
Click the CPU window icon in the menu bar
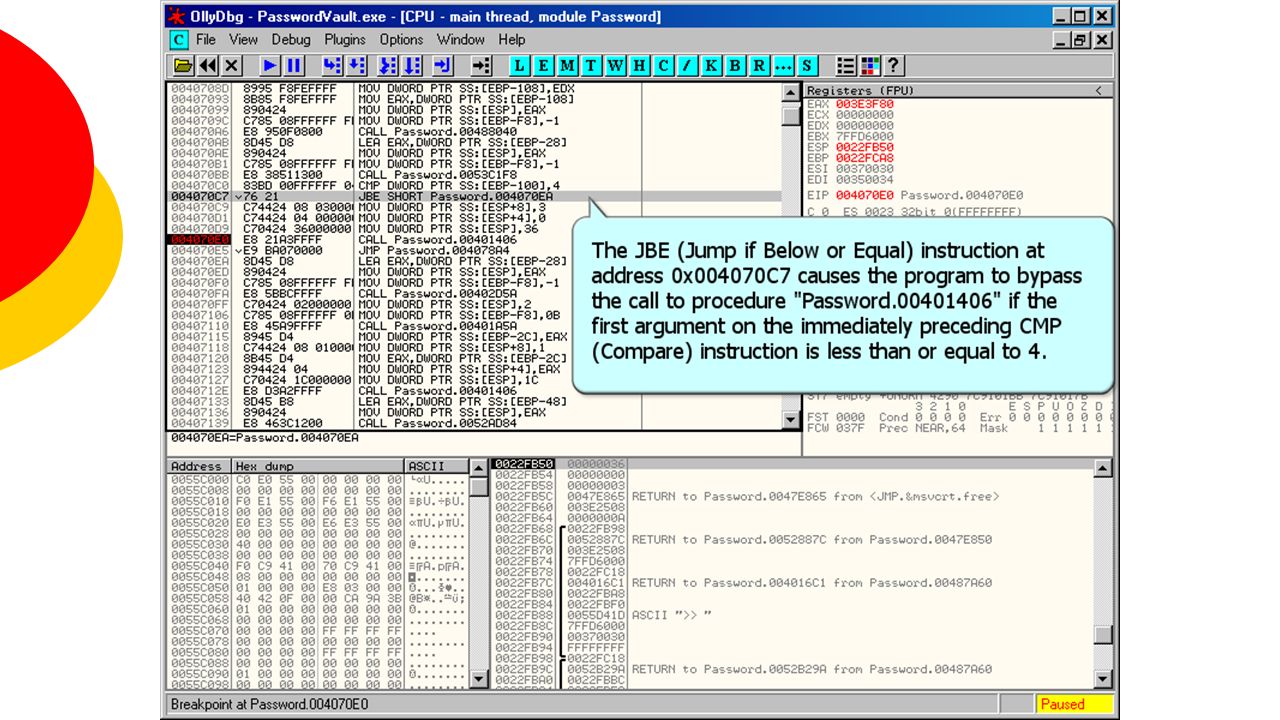(178, 40)
